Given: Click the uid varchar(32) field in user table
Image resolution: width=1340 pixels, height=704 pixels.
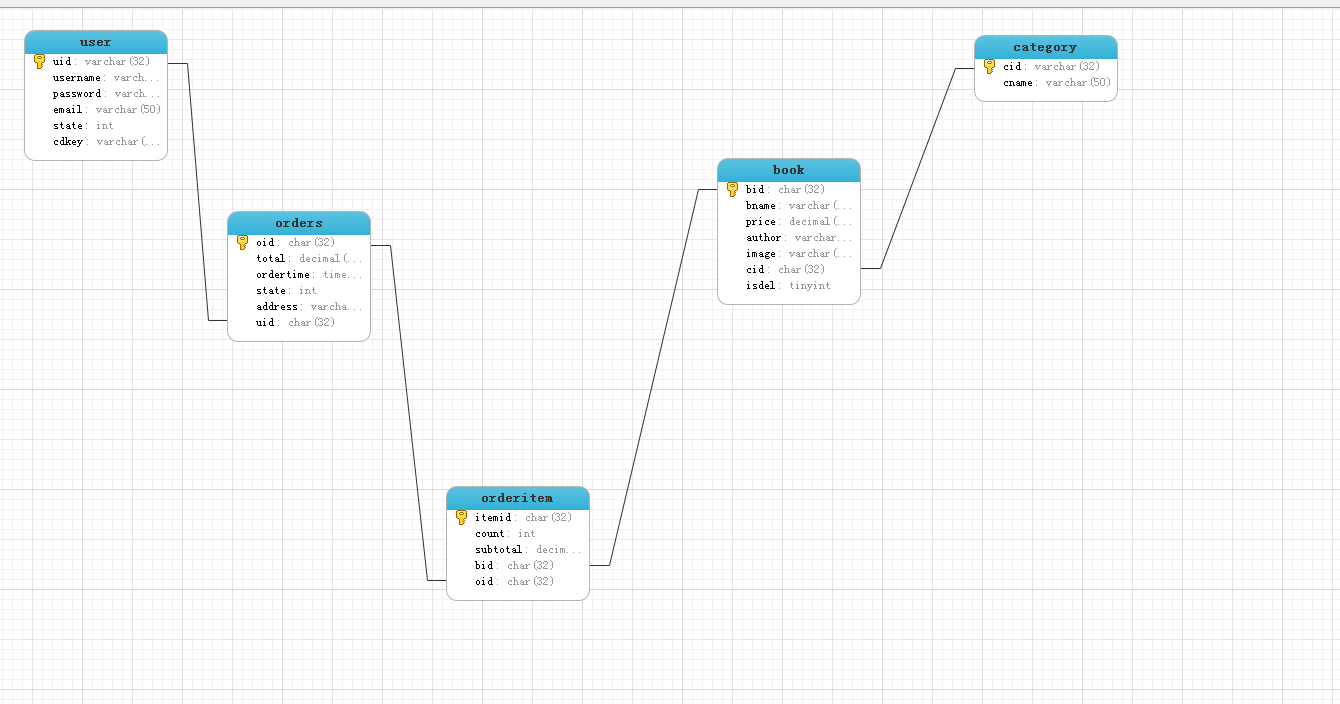Looking at the screenshot, I should pos(101,61).
